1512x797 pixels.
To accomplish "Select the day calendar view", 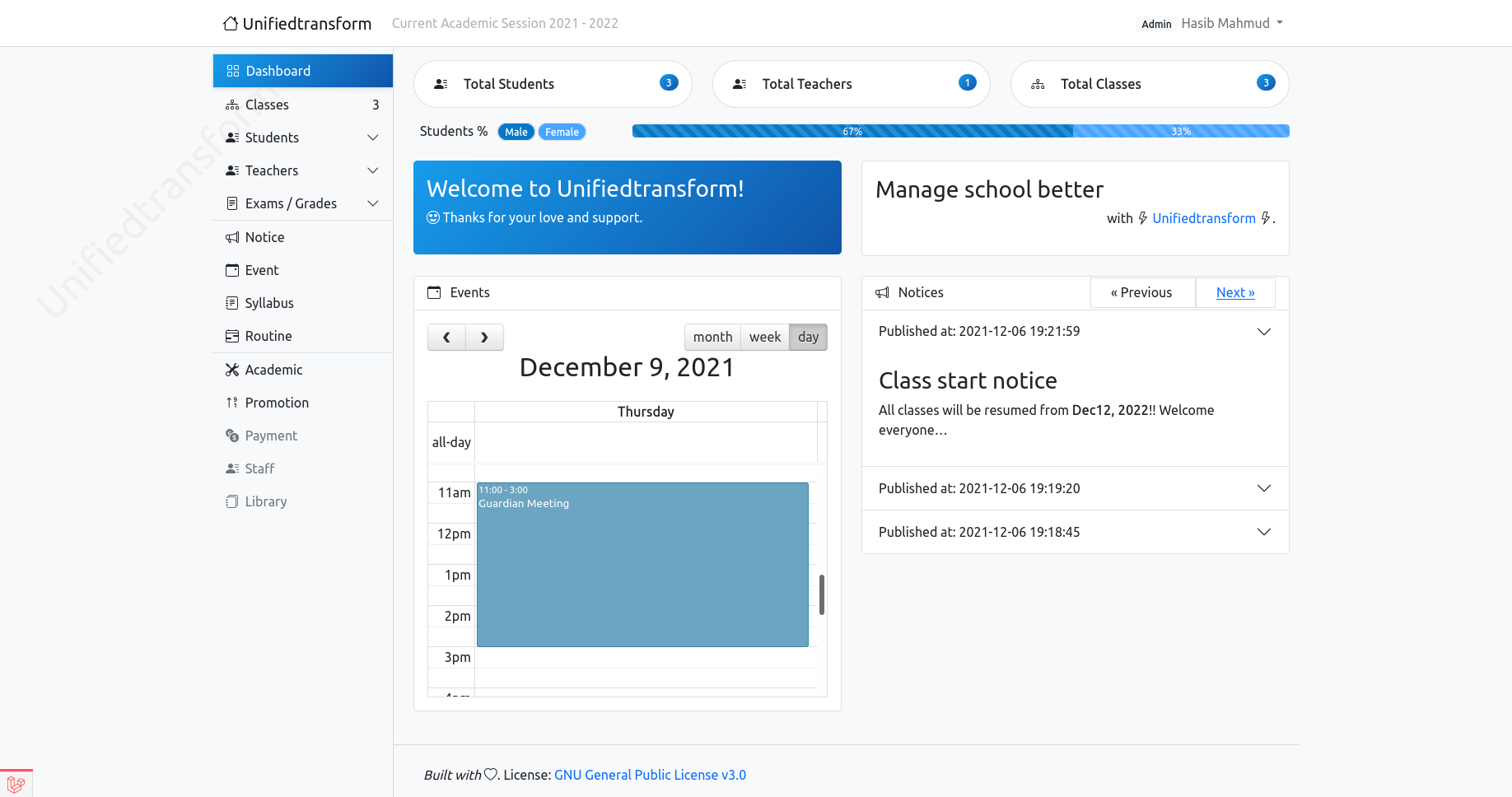I will point(809,337).
